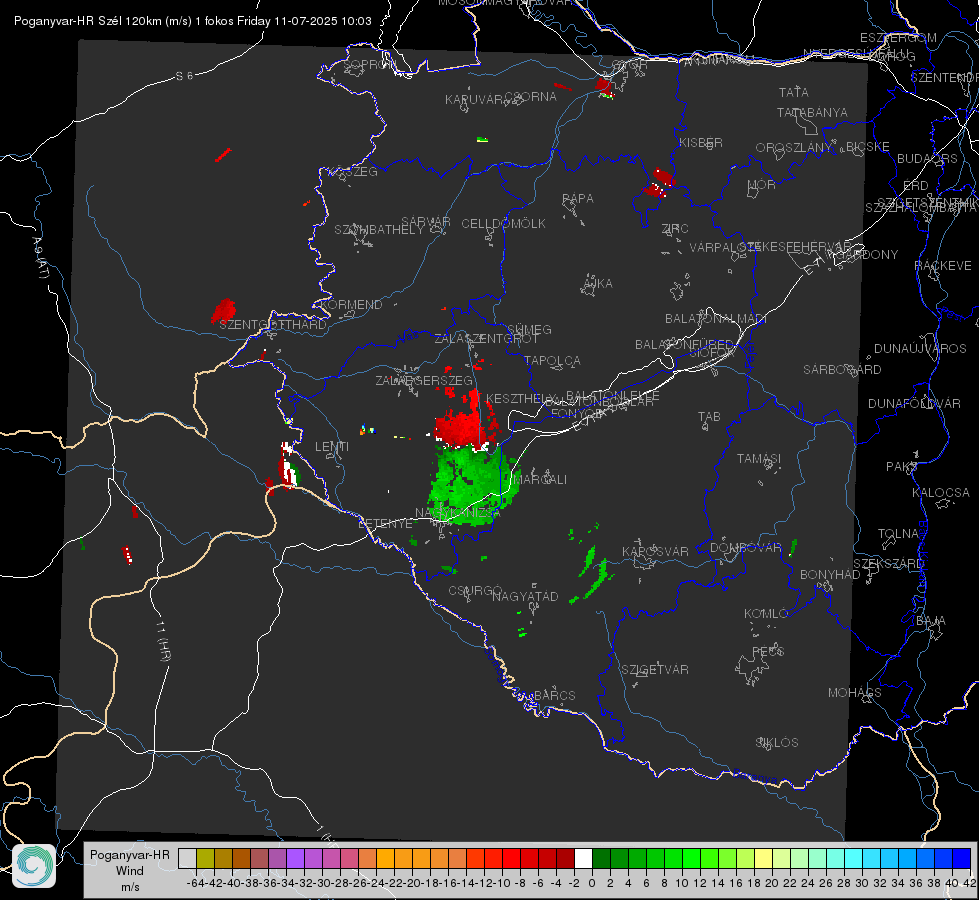Select the BICSKE town label
The image size is (979, 900).
[x=868, y=147]
